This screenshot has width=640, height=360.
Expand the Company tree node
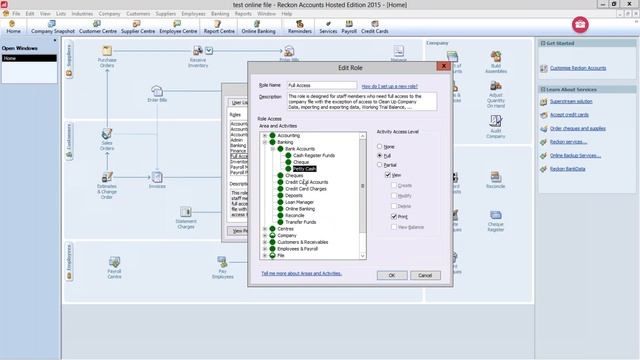point(264,236)
